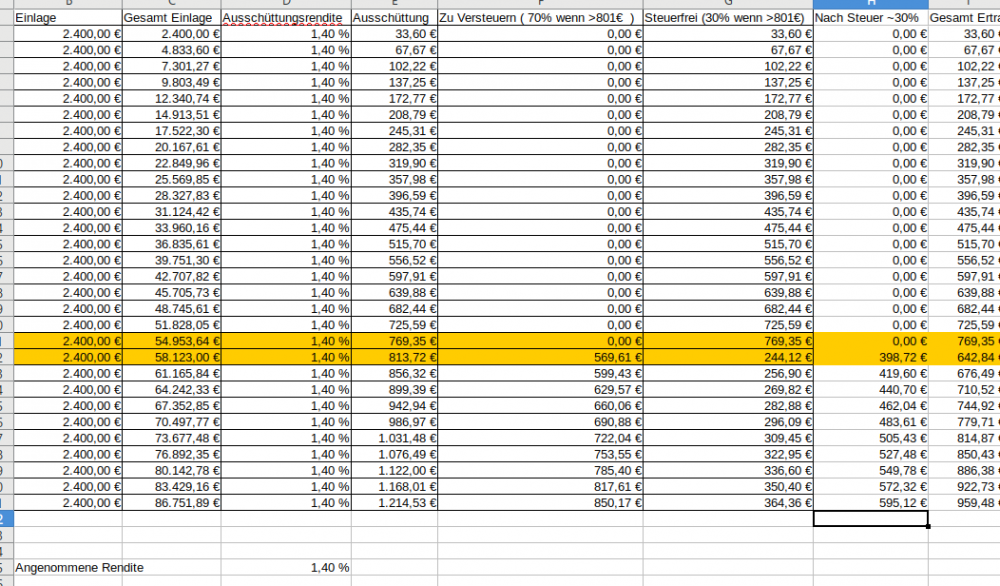Click the selected empty cell below 595,12 €

pyautogui.click(x=871, y=519)
